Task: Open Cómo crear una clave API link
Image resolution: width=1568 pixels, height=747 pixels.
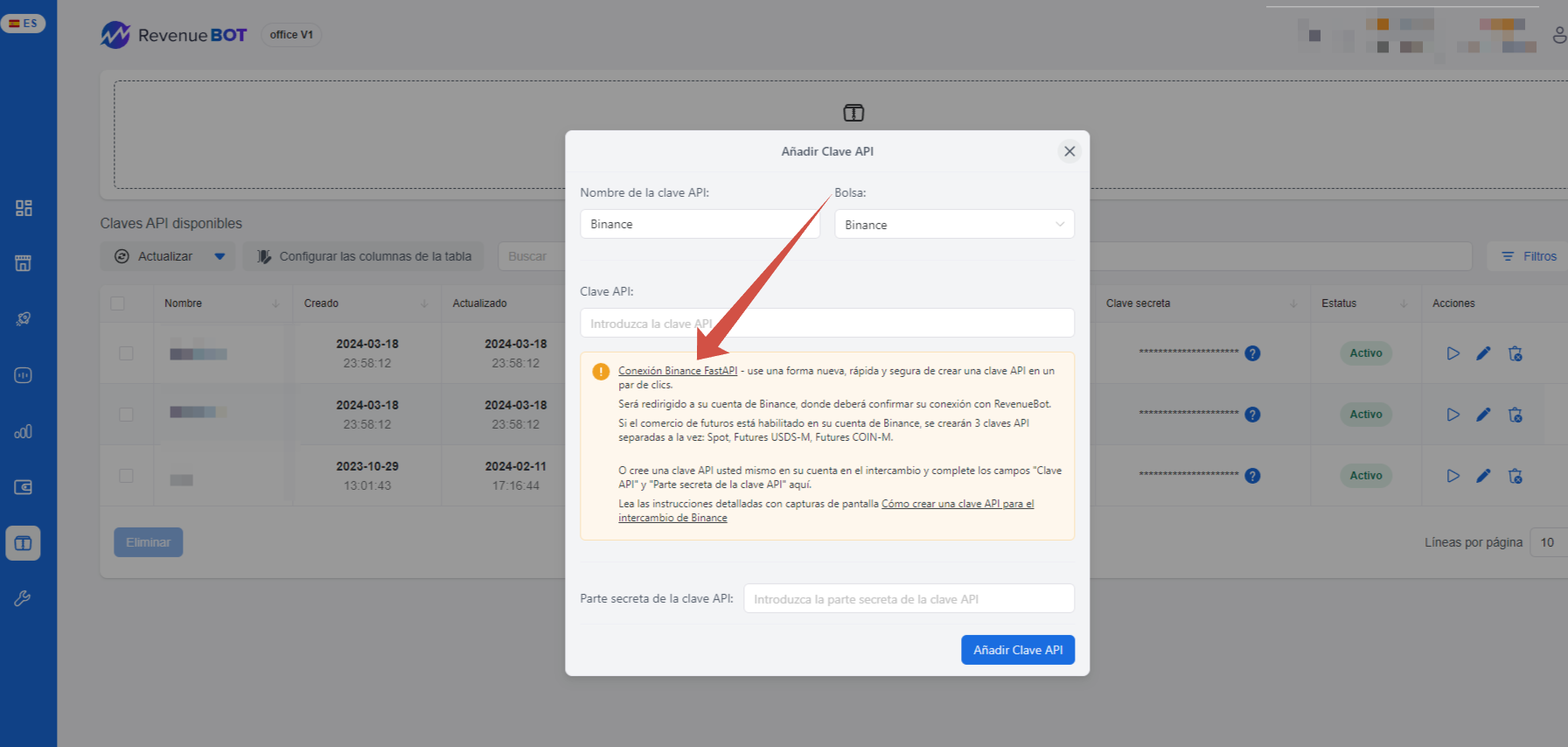Action: point(826,511)
